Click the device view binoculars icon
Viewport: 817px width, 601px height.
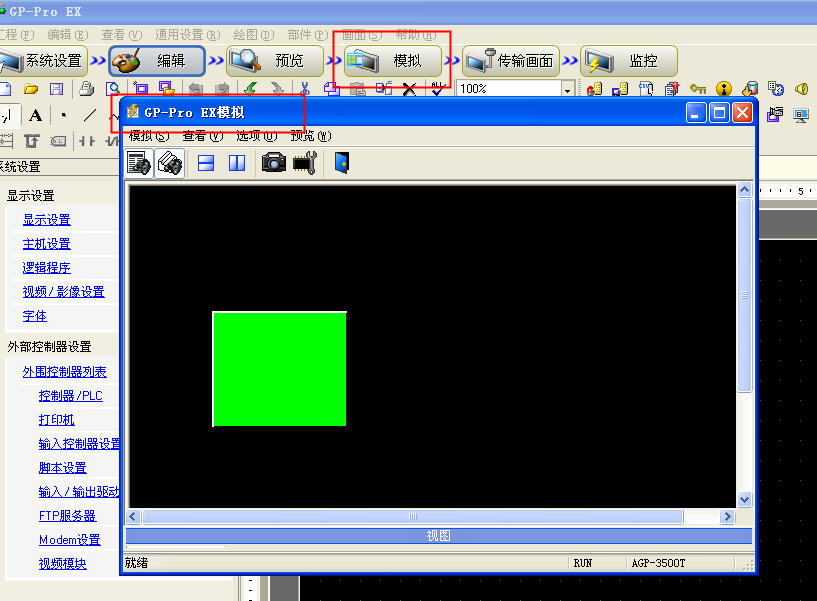pyautogui.click(x=170, y=163)
